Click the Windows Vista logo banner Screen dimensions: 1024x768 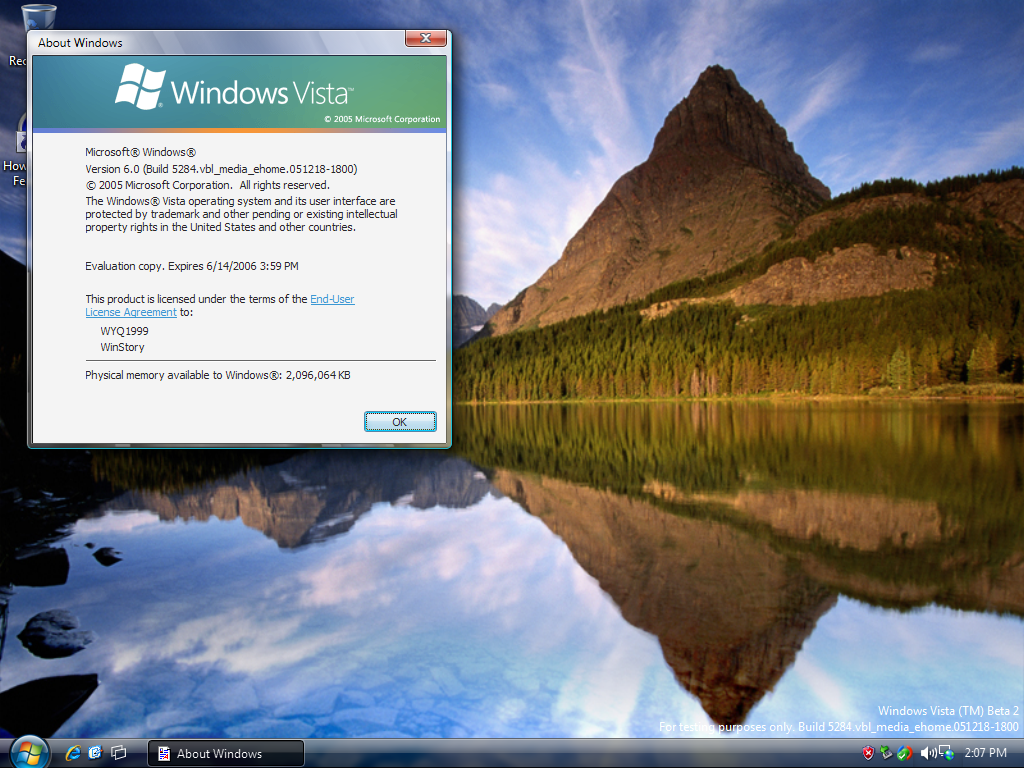239,93
